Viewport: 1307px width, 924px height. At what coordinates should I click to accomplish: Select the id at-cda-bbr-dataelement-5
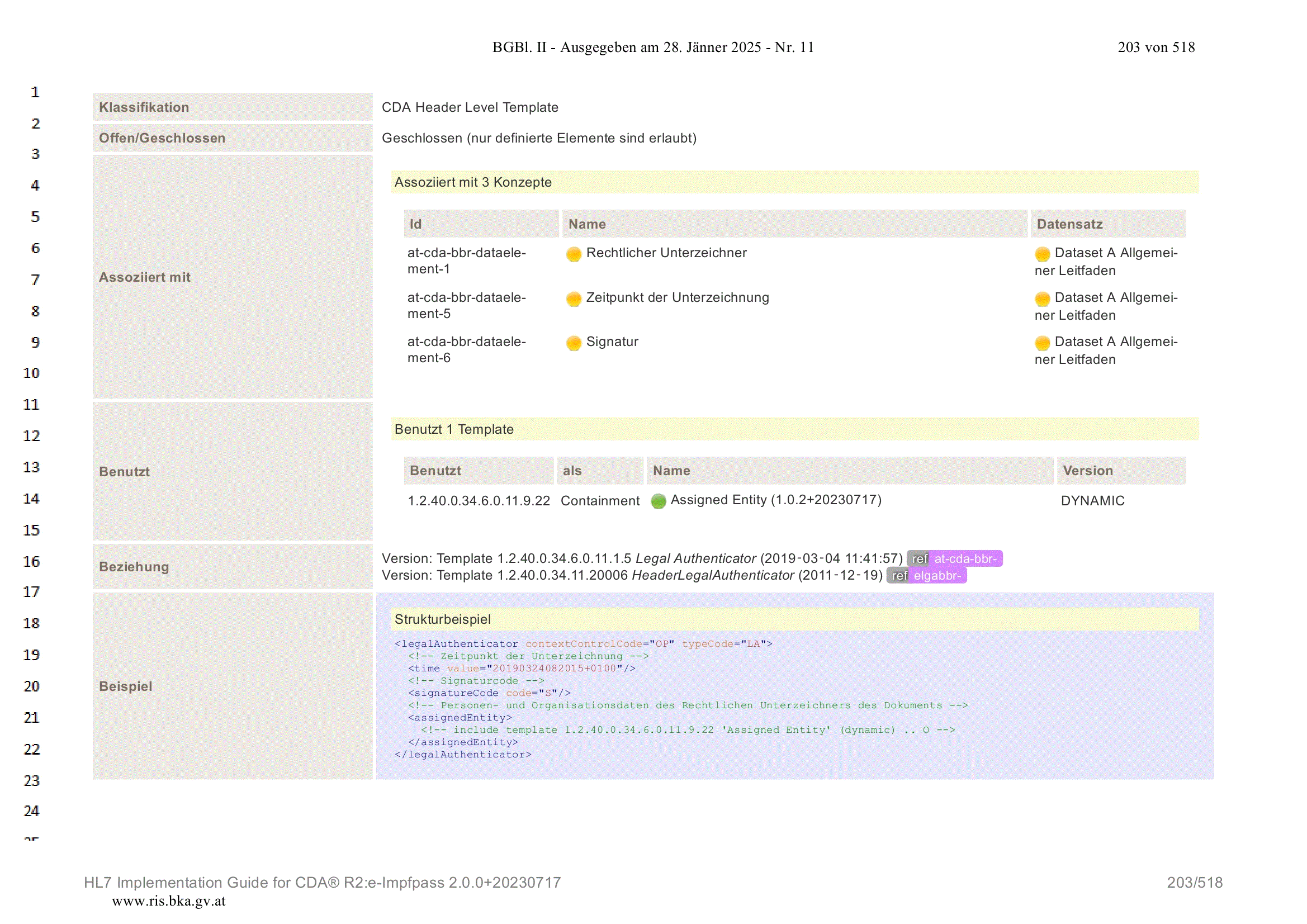(x=466, y=305)
